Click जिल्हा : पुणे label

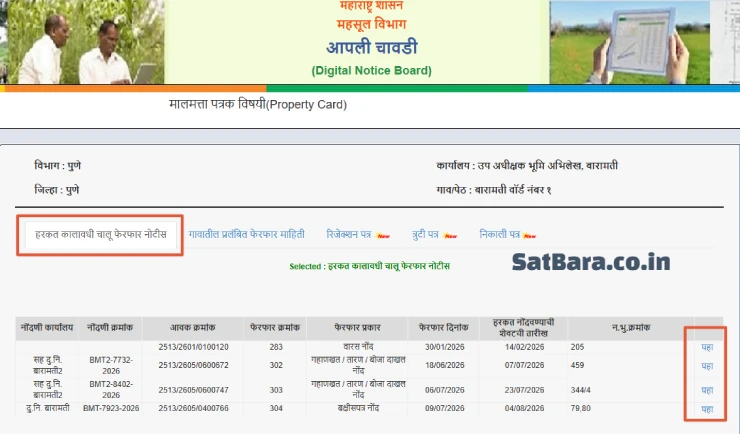56,190
